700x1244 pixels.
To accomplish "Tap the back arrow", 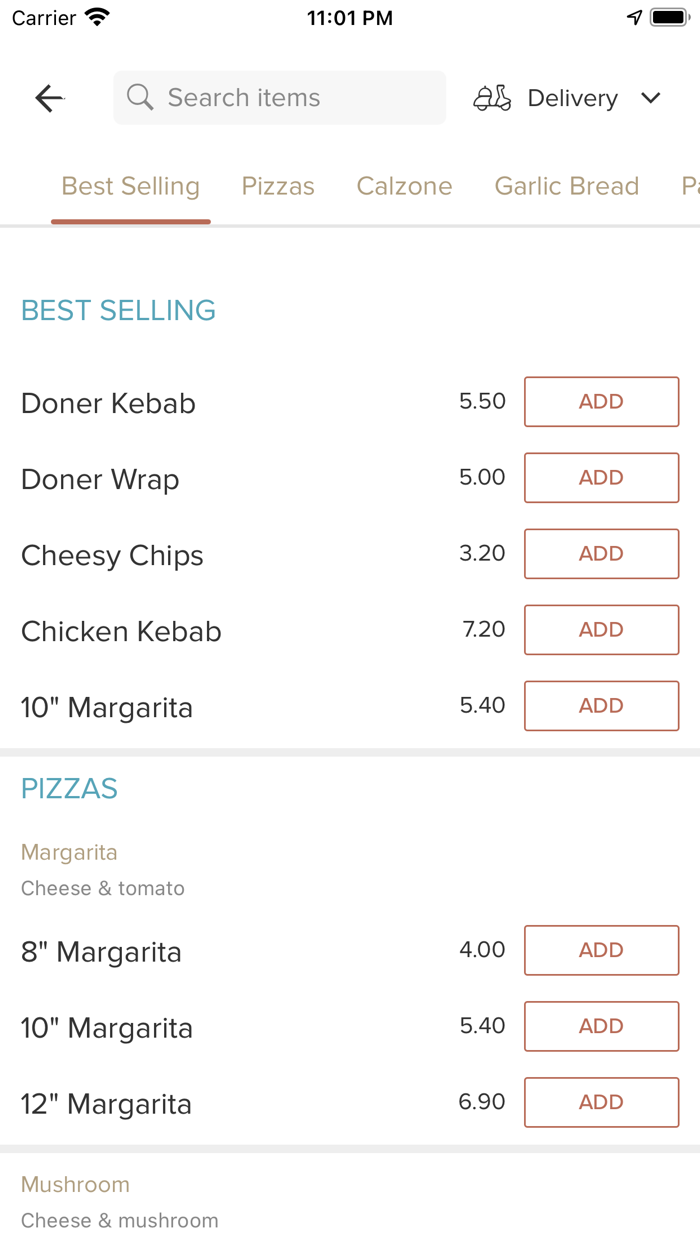I will coord(48,97).
